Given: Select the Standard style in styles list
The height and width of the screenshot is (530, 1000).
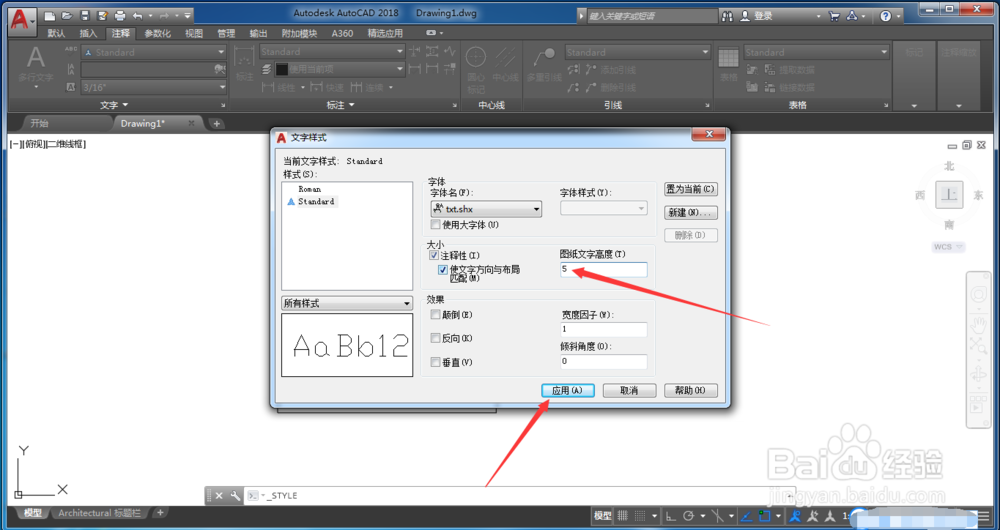Looking at the screenshot, I should (x=316, y=202).
